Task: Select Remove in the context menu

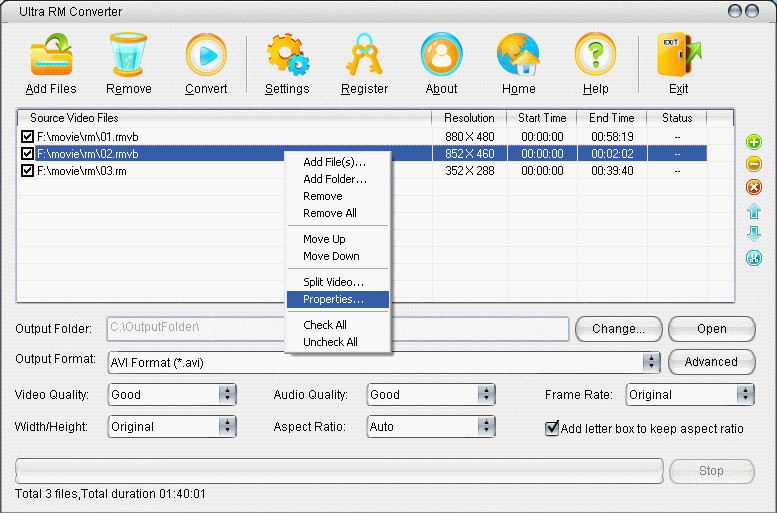Action: coord(338,196)
